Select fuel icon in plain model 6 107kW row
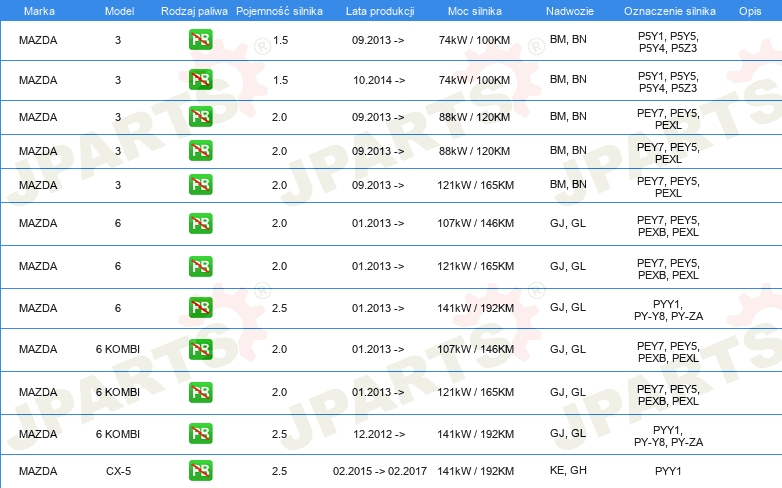The width and height of the screenshot is (782, 488). pyautogui.click(x=200, y=223)
